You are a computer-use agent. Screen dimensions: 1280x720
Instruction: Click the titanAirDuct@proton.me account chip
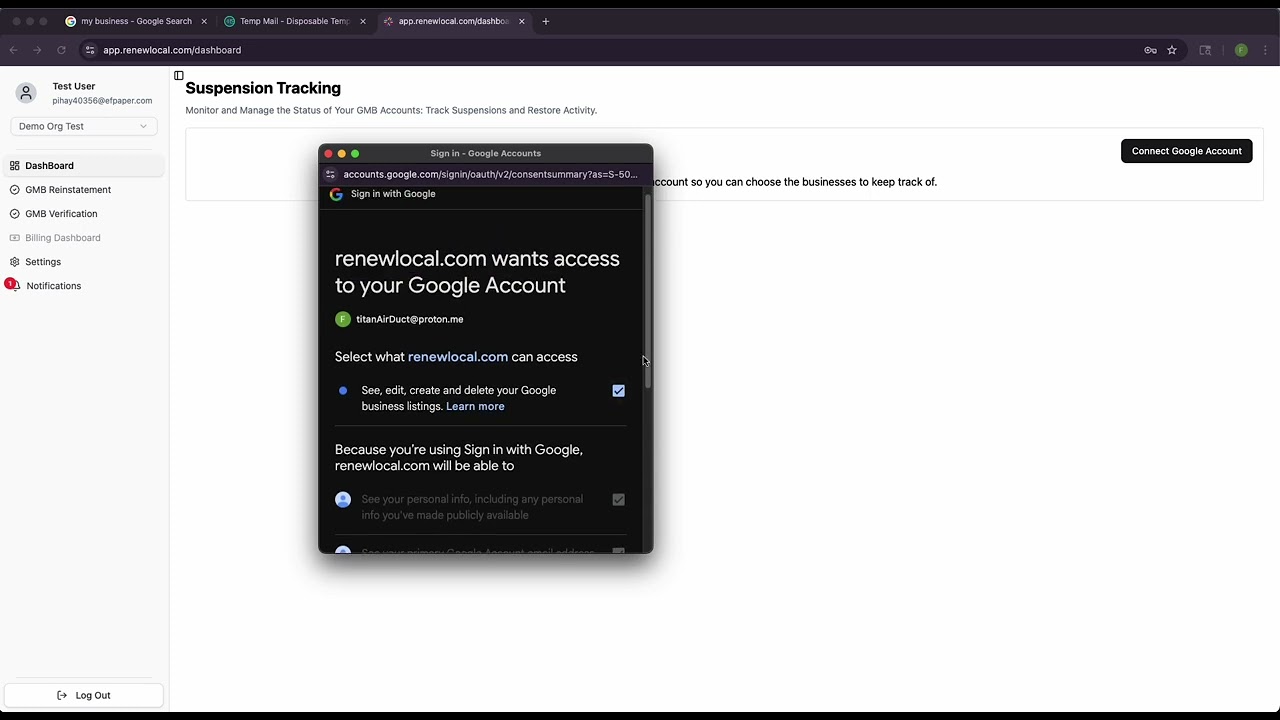tap(399, 319)
